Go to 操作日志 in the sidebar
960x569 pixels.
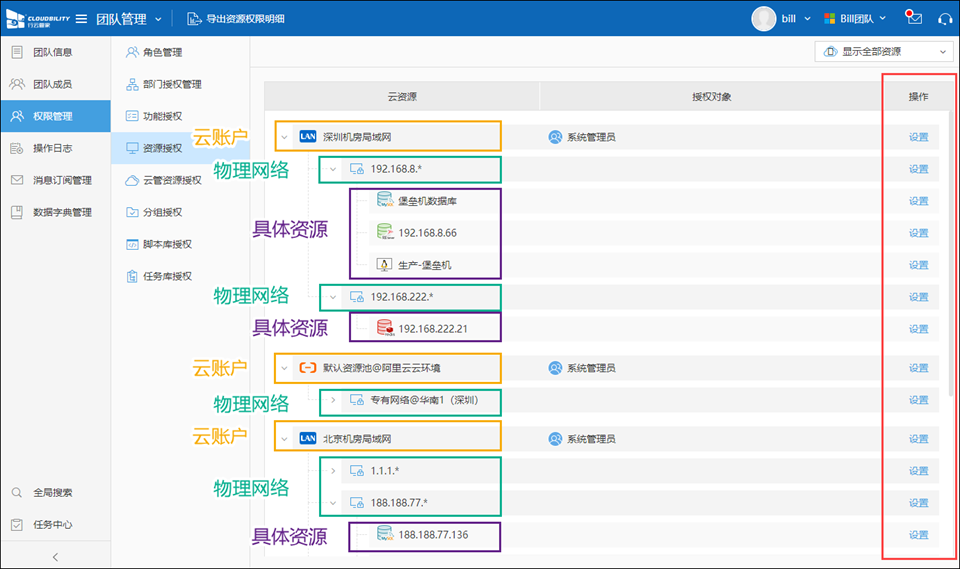click(x=52, y=148)
